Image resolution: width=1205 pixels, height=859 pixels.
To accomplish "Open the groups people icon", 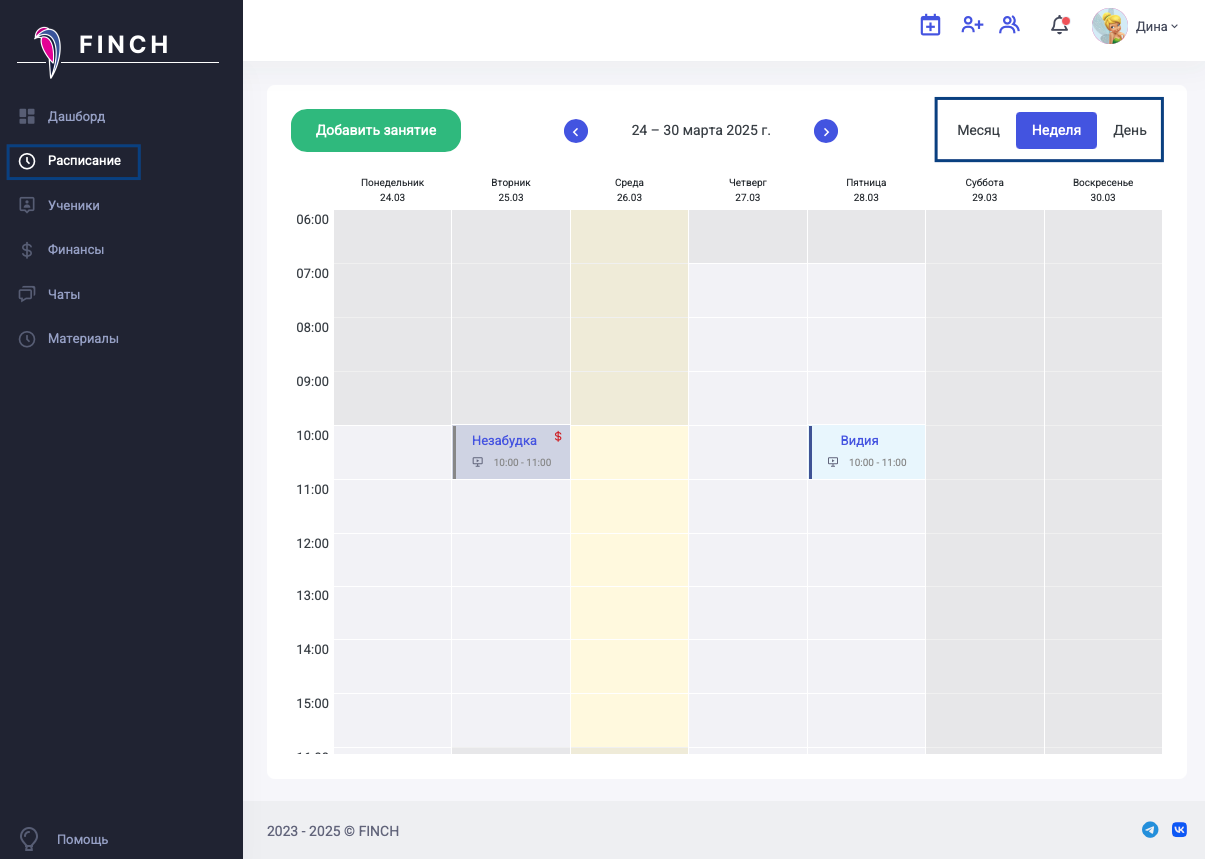I will click(1010, 26).
